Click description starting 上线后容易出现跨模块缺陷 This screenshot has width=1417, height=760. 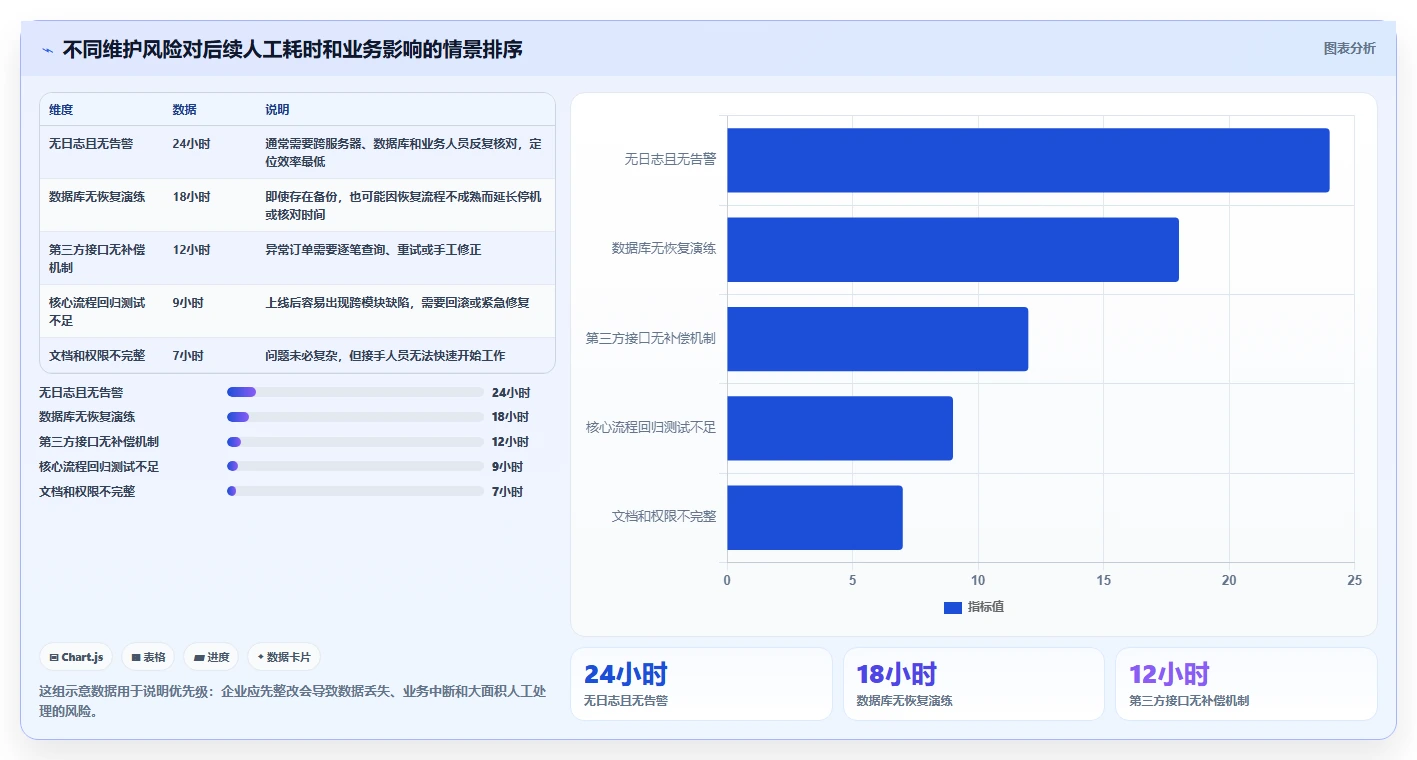(397, 303)
